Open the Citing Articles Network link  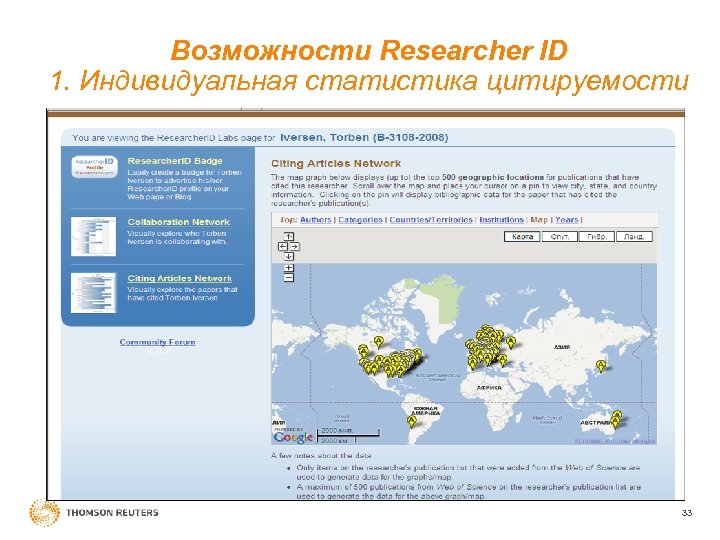[180, 279]
